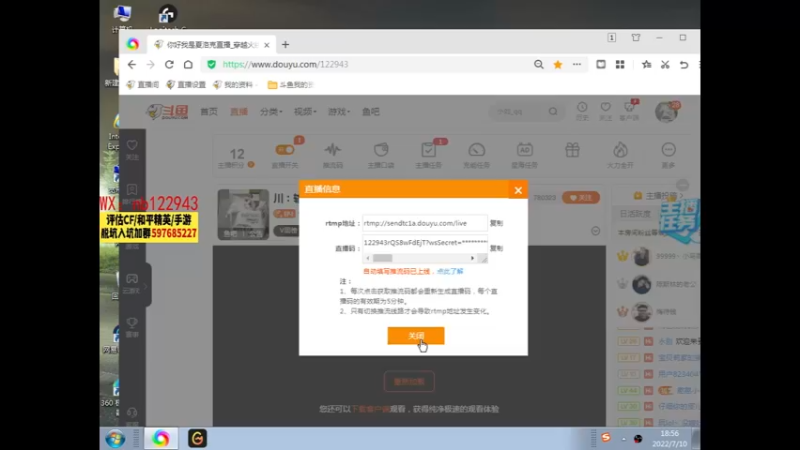The height and width of the screenshot is (450, 800).
Task: Open the 鱼吧 nav item
Action: click(x=371, y=112)
